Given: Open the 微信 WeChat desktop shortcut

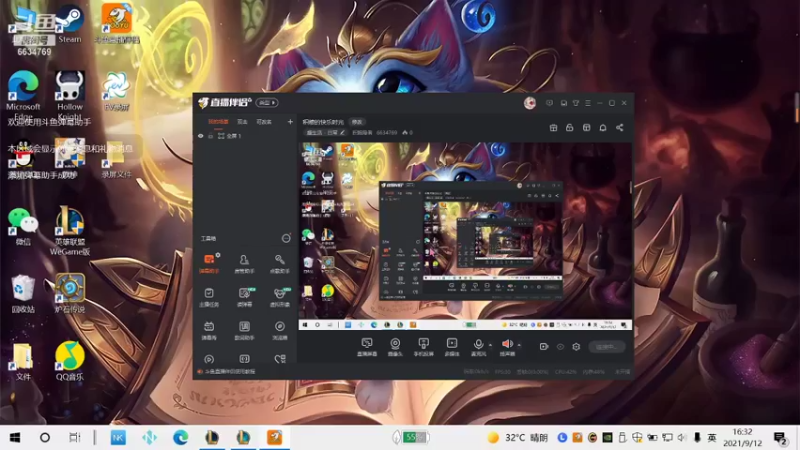Looking at the screenshot, I should 23,226.
